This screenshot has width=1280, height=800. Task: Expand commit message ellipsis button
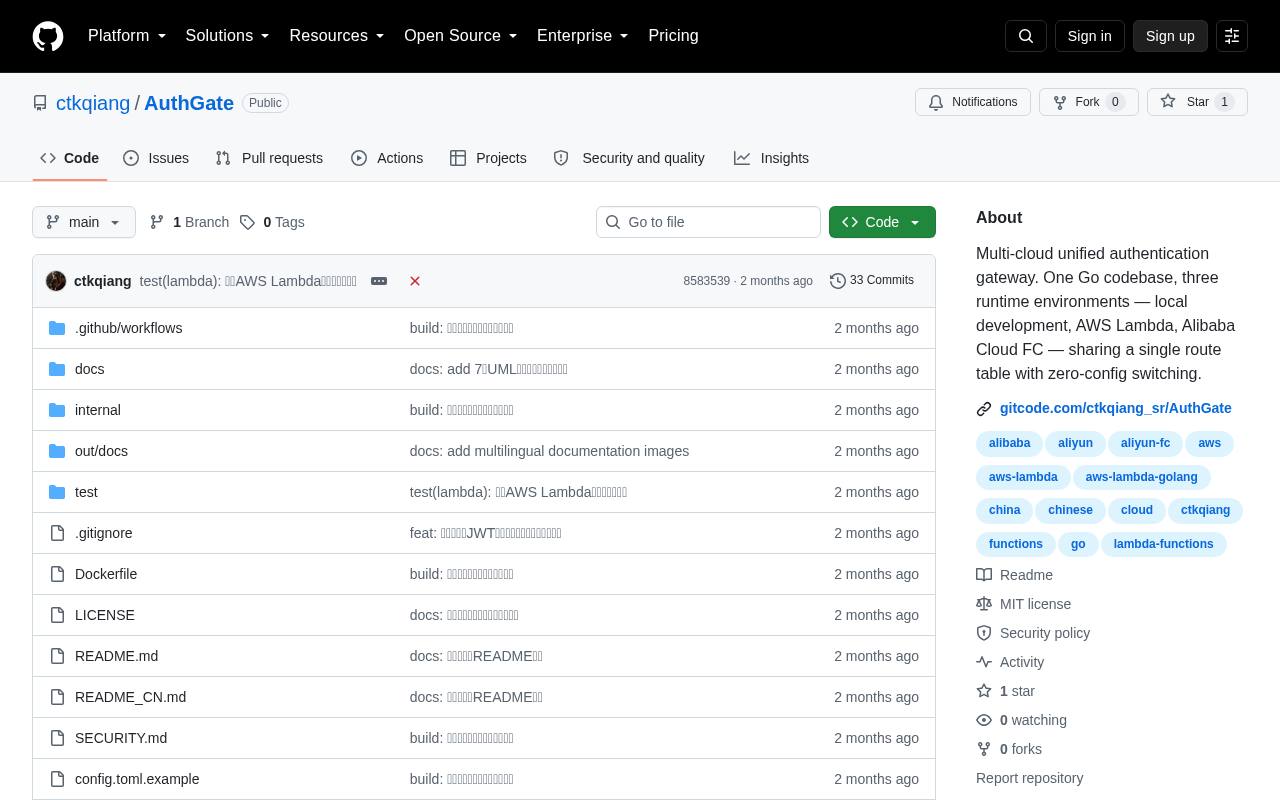point(379,281)
